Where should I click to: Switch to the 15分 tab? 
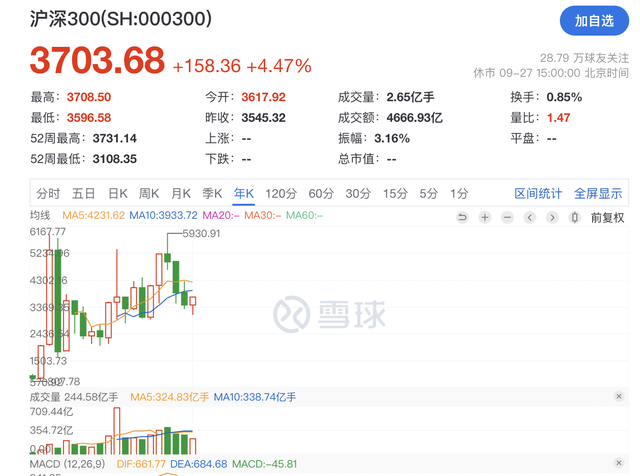coord(395,194)
